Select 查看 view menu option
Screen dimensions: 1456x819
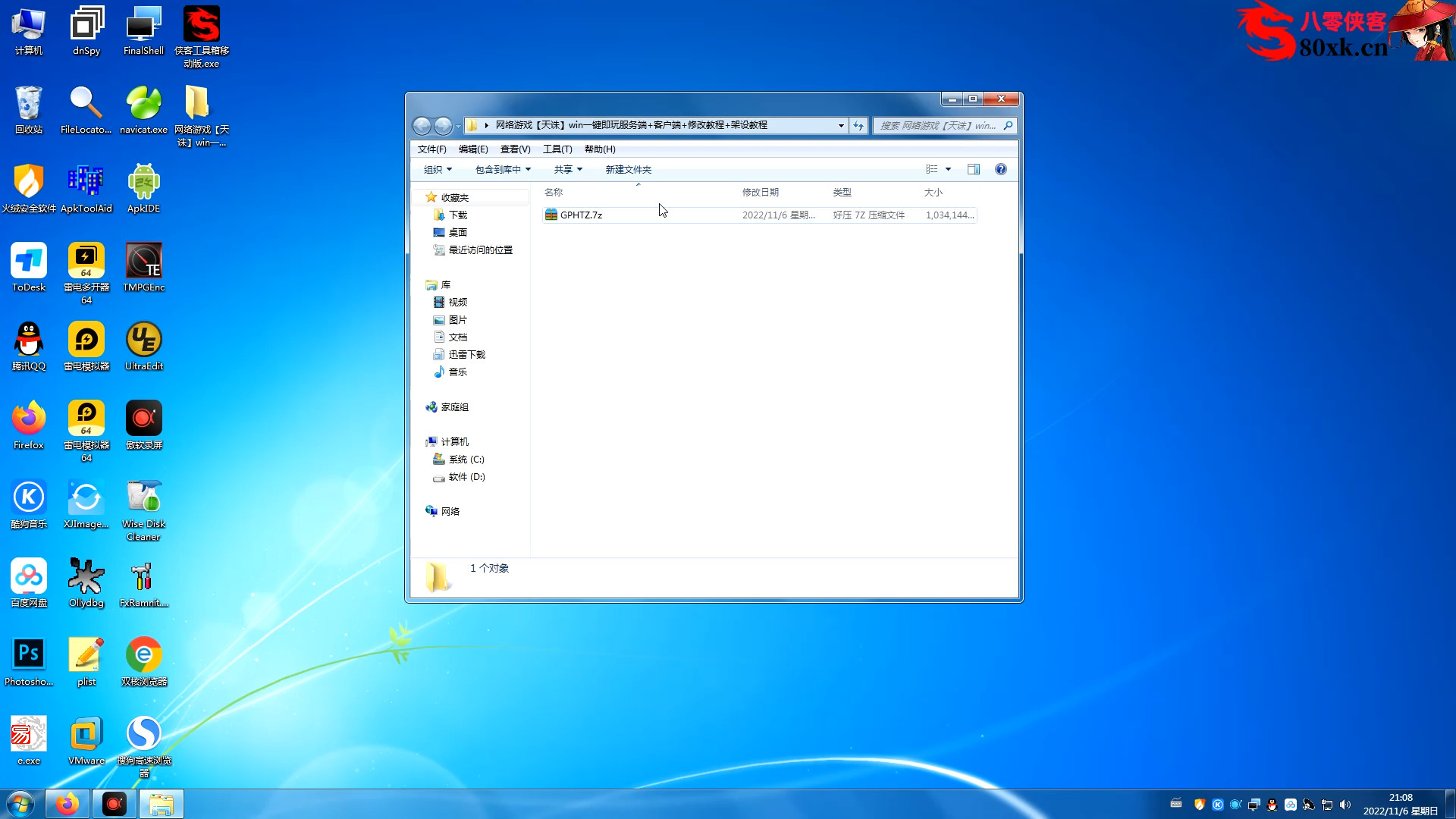[514, 148]
